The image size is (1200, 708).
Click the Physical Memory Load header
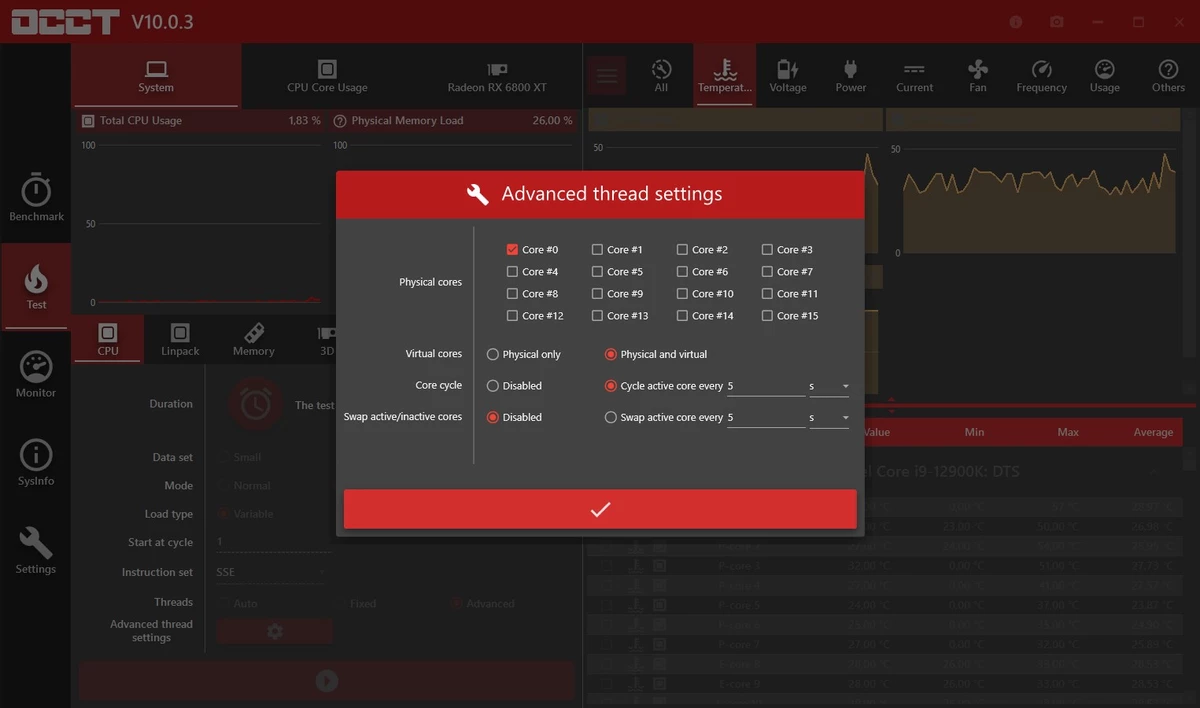tap(452, 120)
